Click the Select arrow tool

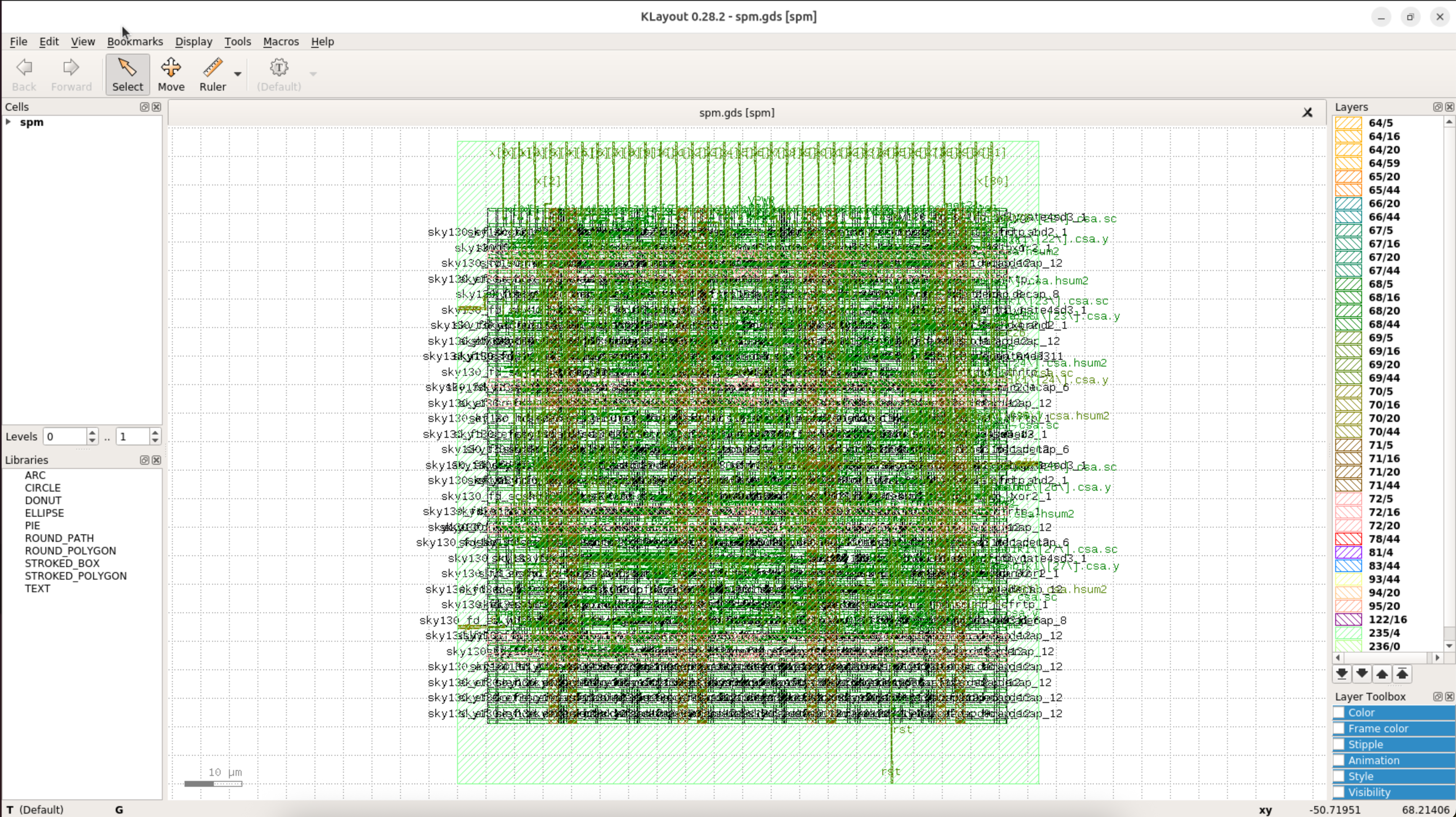tap(127, 74)
